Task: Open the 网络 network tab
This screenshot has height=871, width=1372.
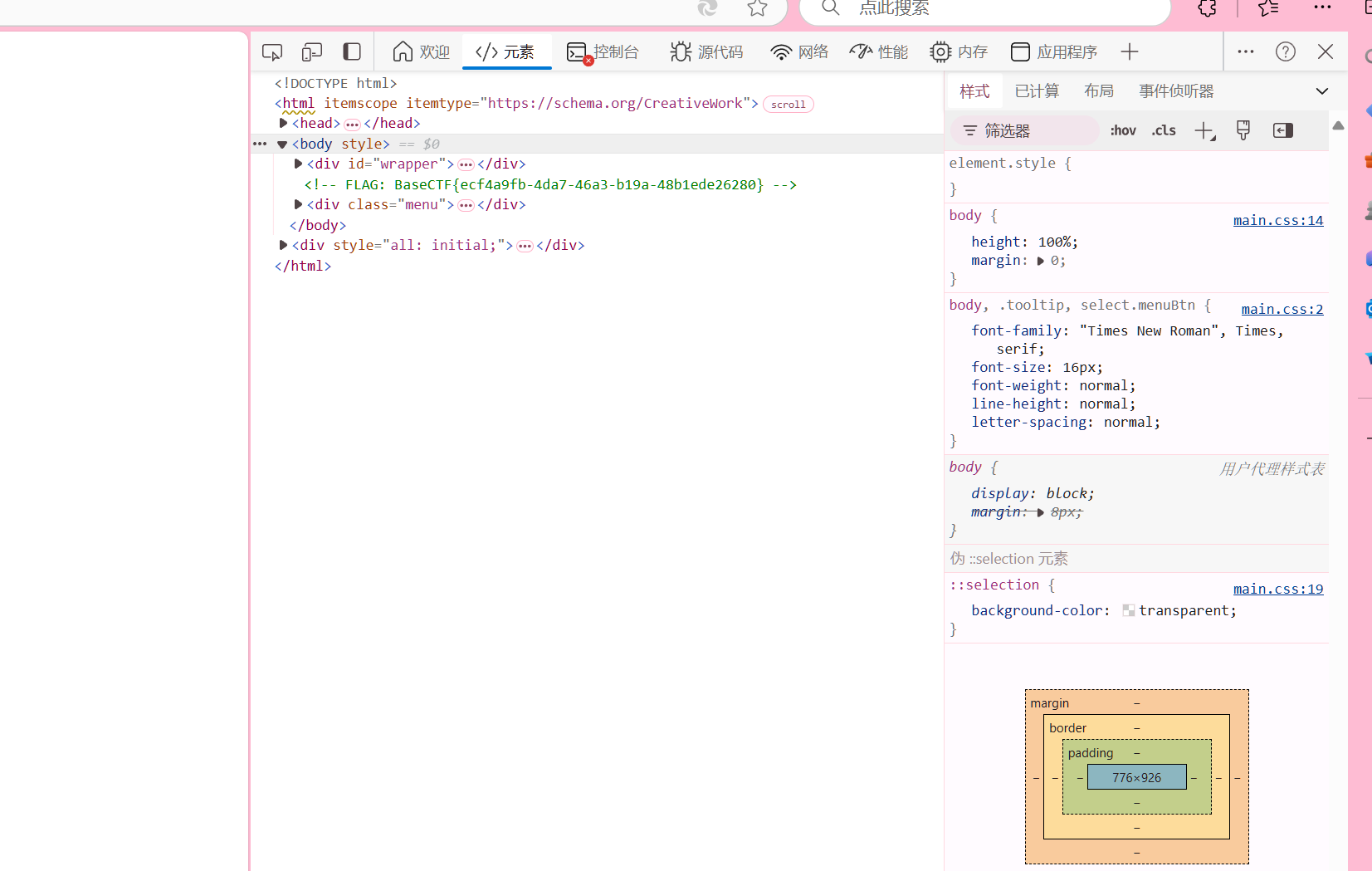Action: [x=799, y=52]
